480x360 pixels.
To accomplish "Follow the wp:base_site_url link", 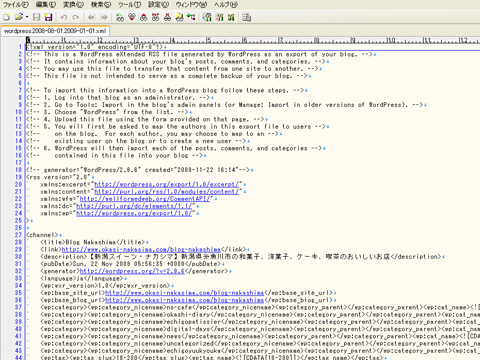I will pyautogui.click(x=185, y=293).
